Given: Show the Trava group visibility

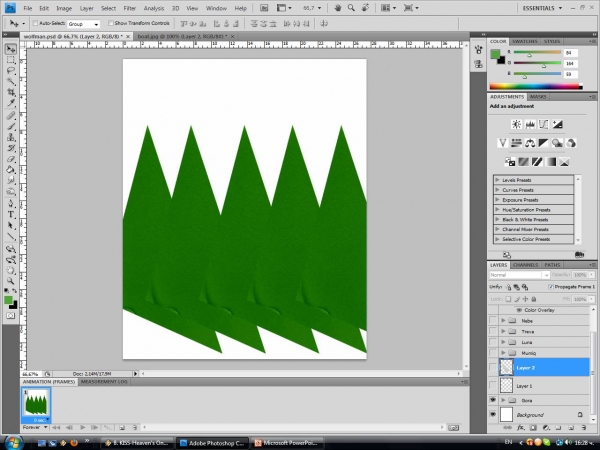Looking at the screenshot, I should (x=493, y=331).
